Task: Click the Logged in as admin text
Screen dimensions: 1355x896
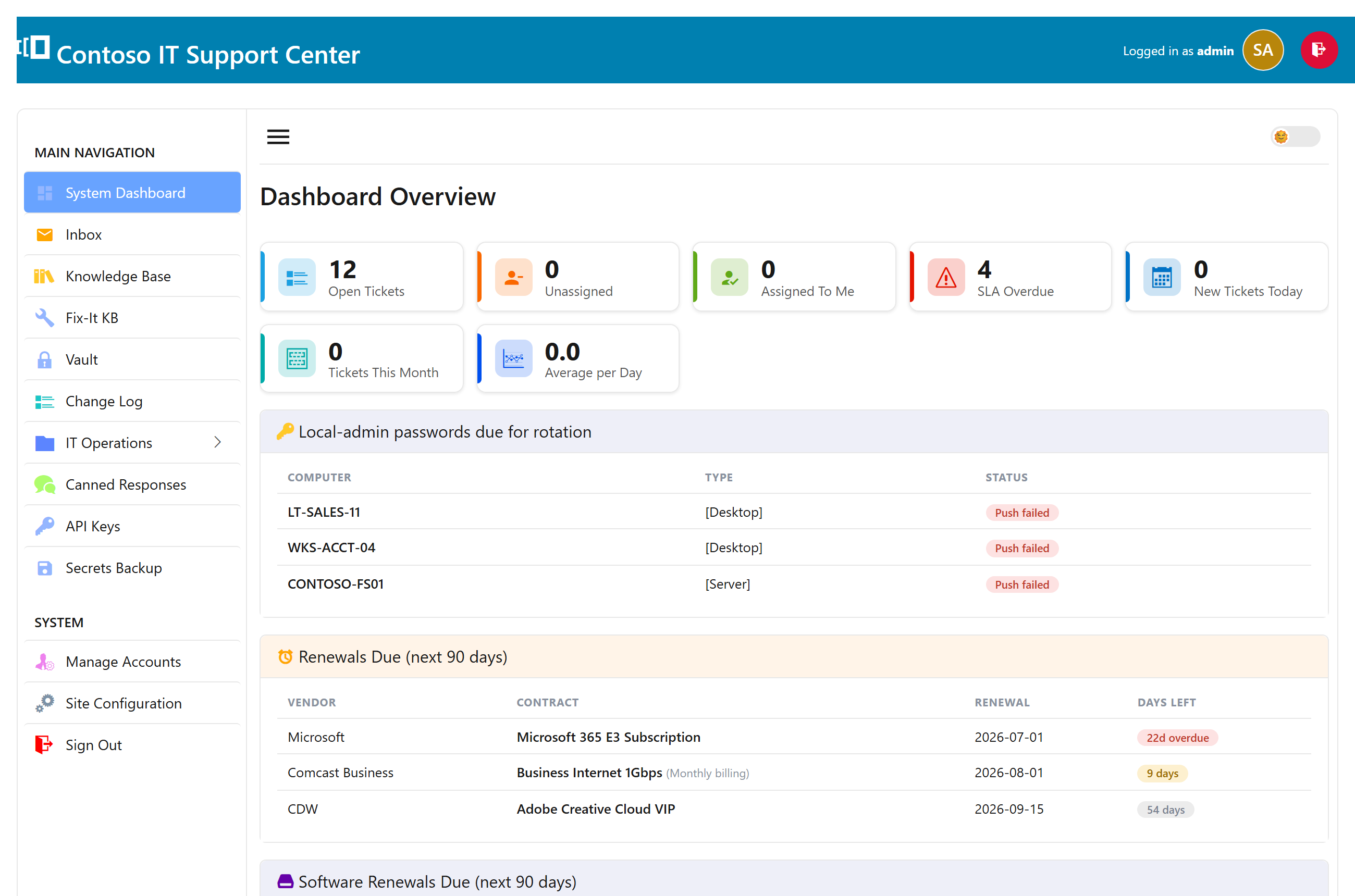Action: click(x=1178, y=51)
